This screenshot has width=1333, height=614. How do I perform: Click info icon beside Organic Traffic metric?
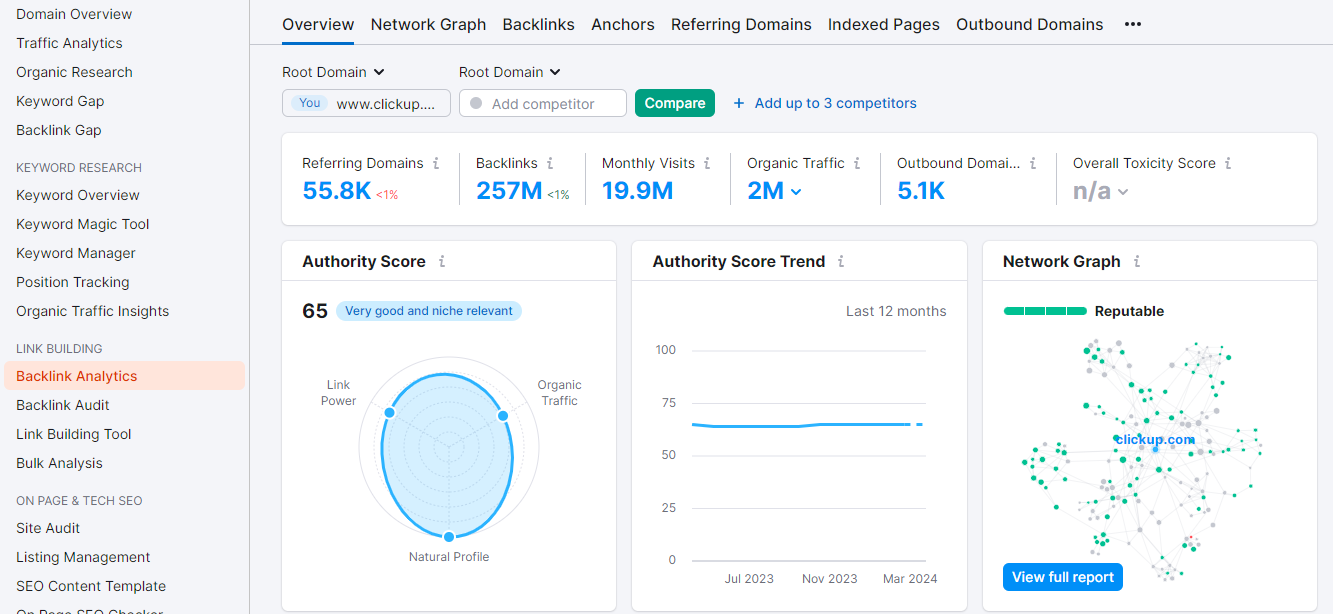[x=857, y=163]
